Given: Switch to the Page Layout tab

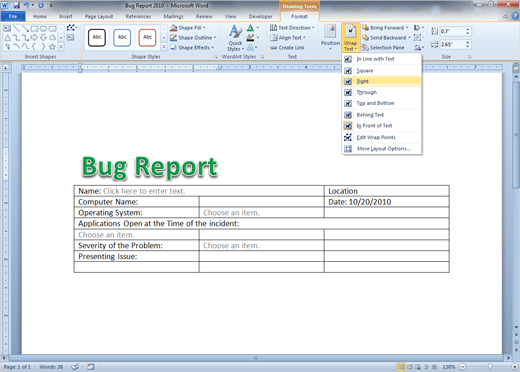Looking at the screenshot, I should pos(99,16).
